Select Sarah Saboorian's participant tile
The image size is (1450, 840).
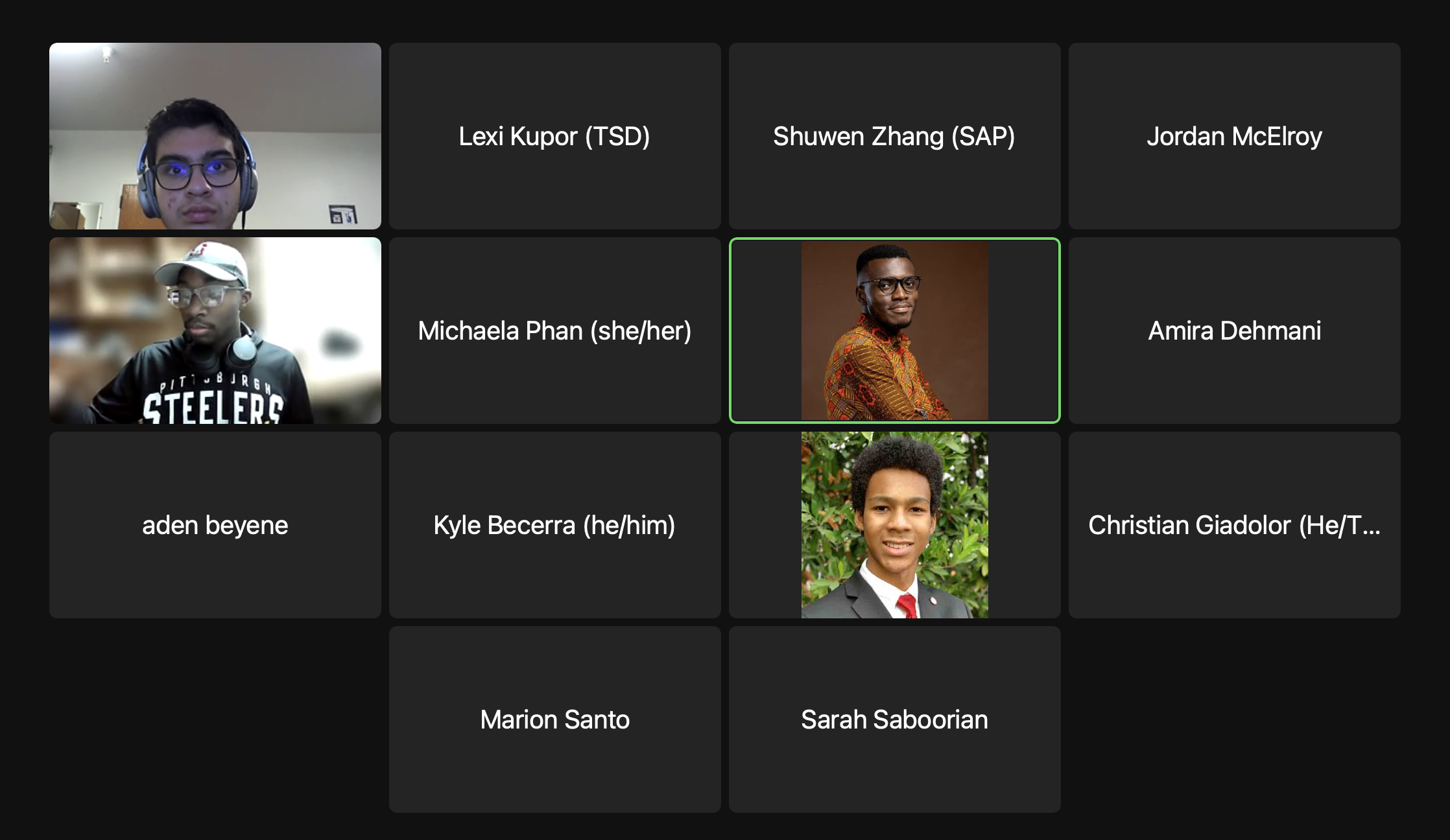tap(895, 719)
